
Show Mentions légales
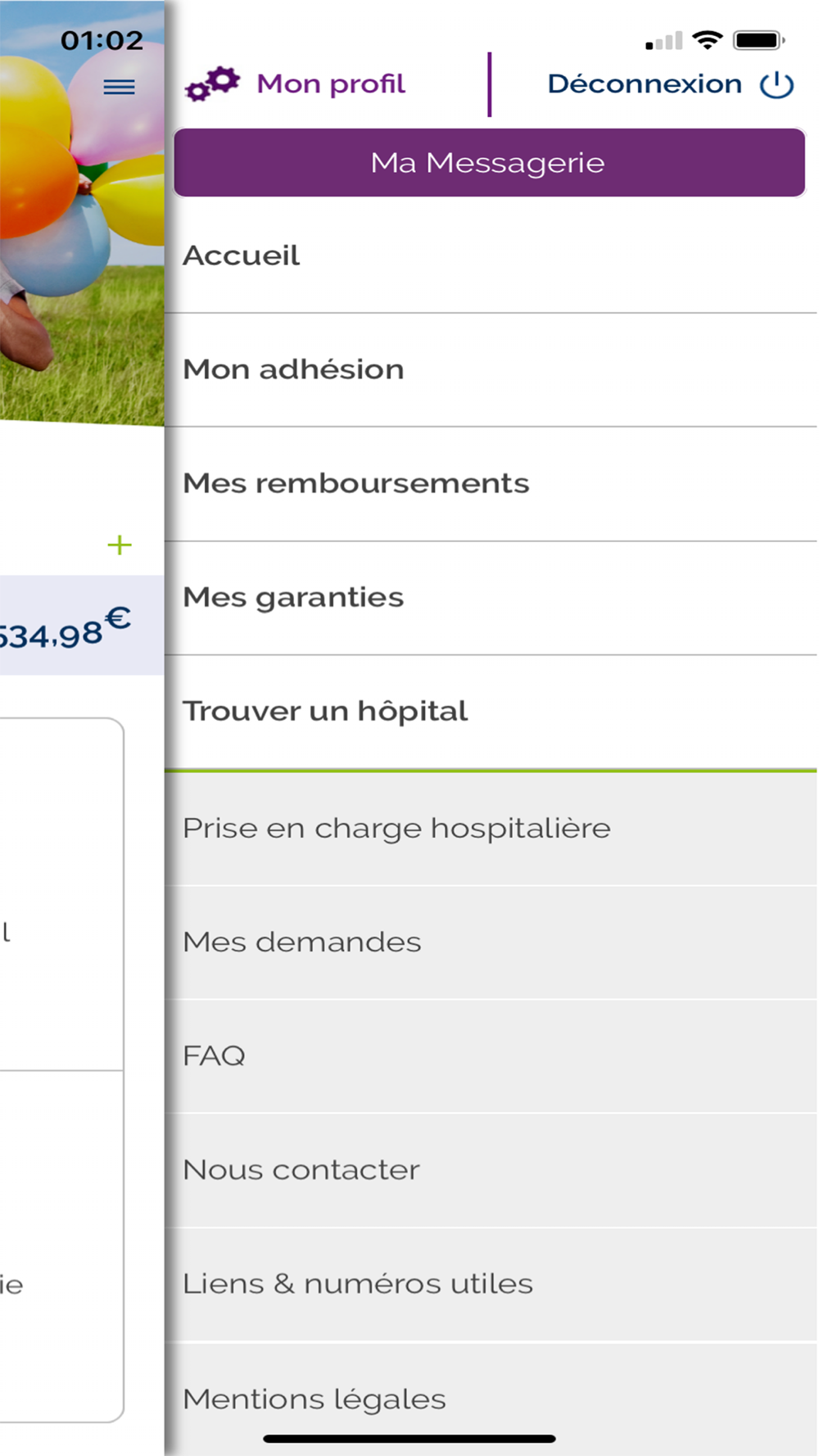click(314, 1399)
